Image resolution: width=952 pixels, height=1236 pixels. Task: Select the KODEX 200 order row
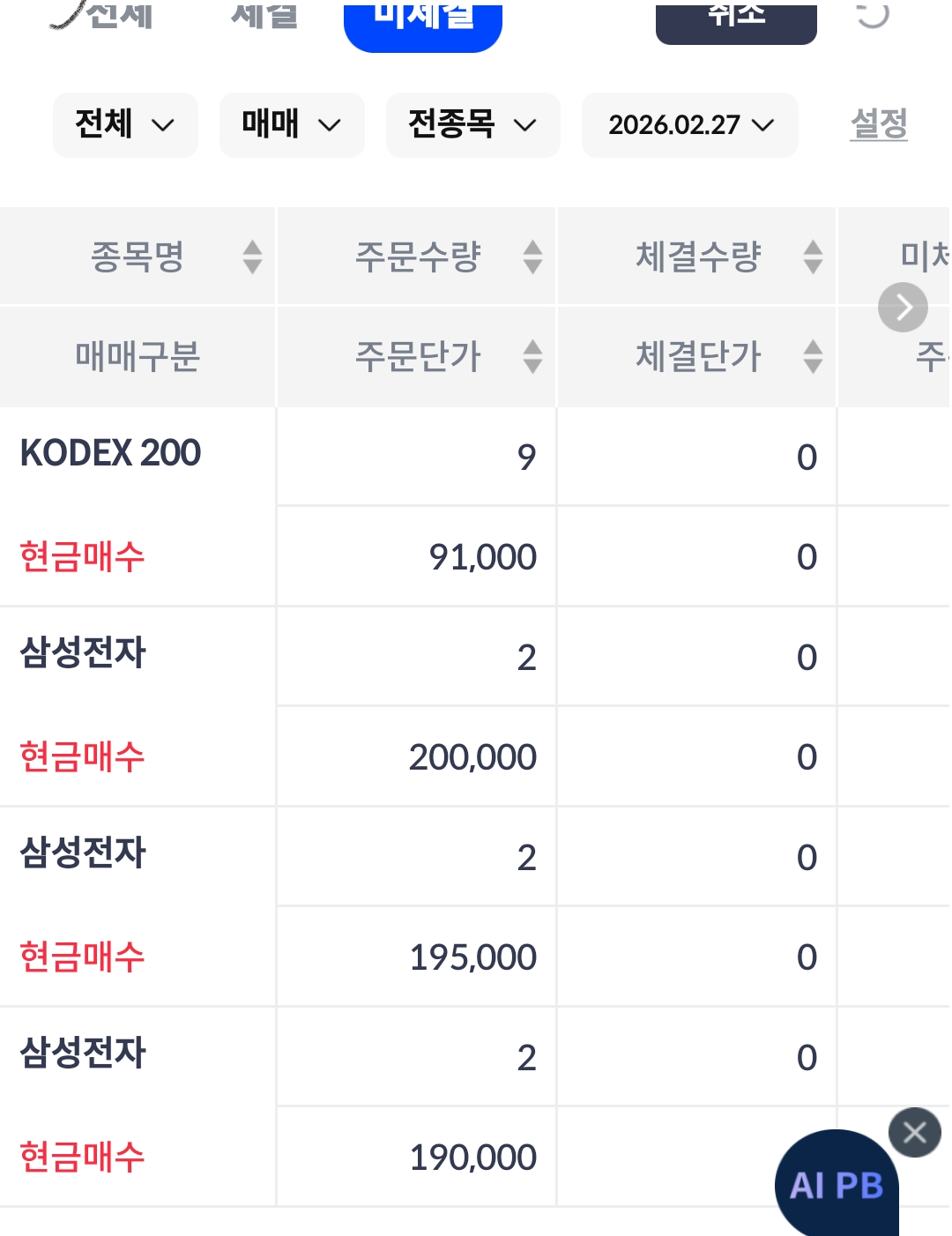click(x=111, y=454)
